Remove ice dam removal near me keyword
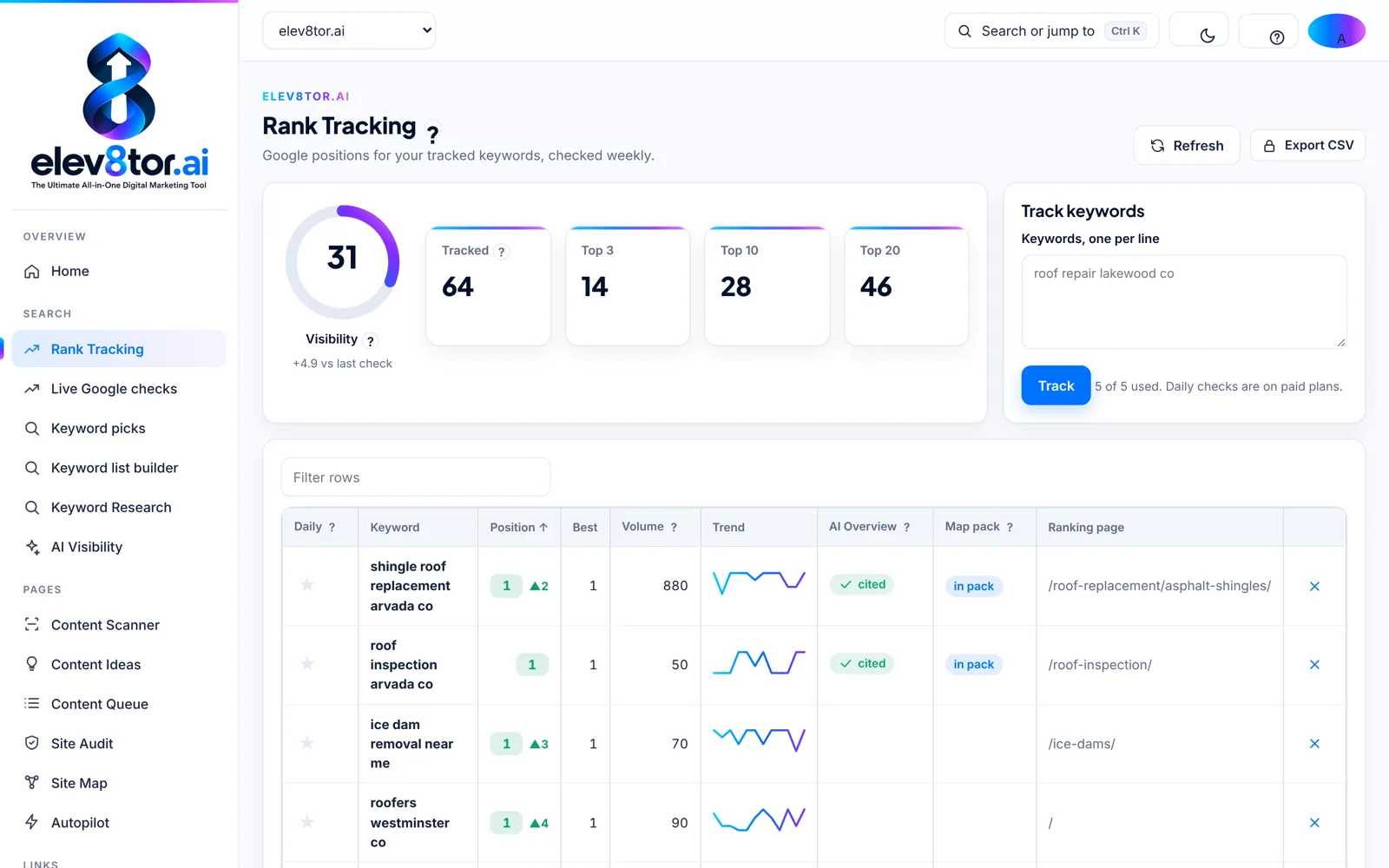Viewport: 1389px width, 868px height. (1314, 744)
